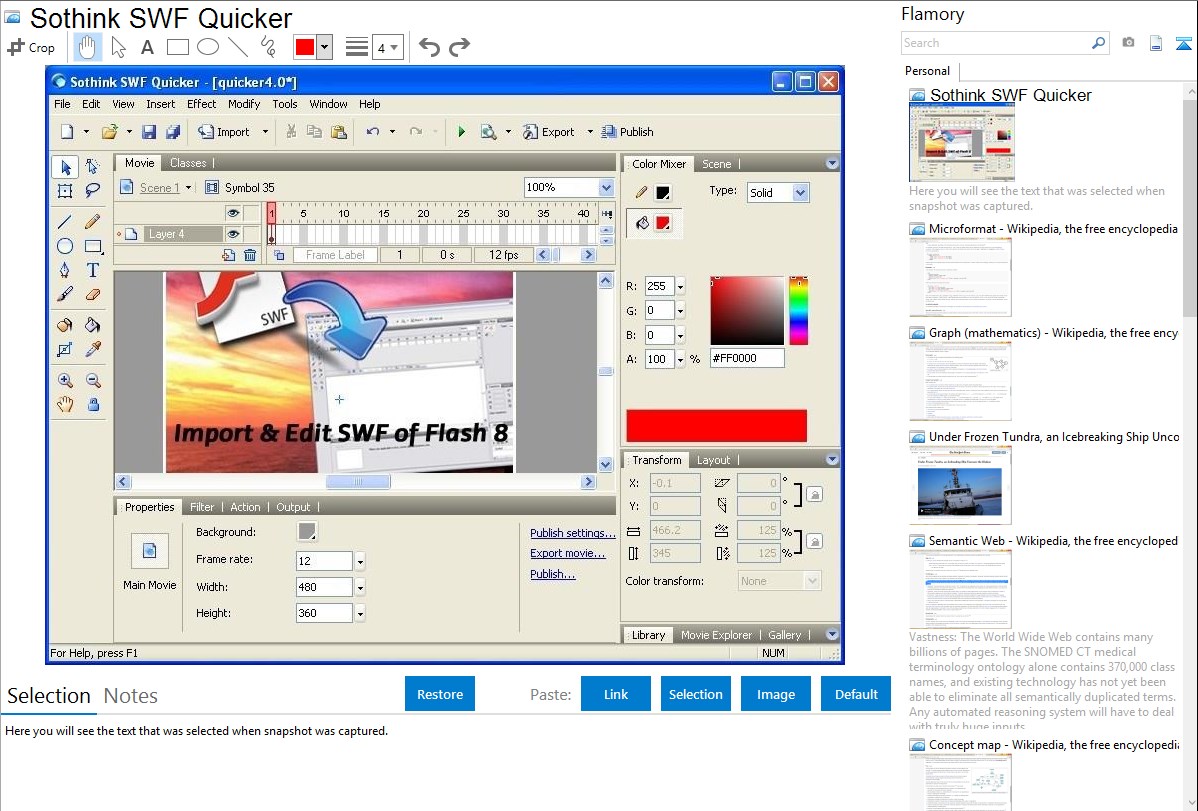Select the Eraser tool
Screen dimensions: 1198x811
93,295
